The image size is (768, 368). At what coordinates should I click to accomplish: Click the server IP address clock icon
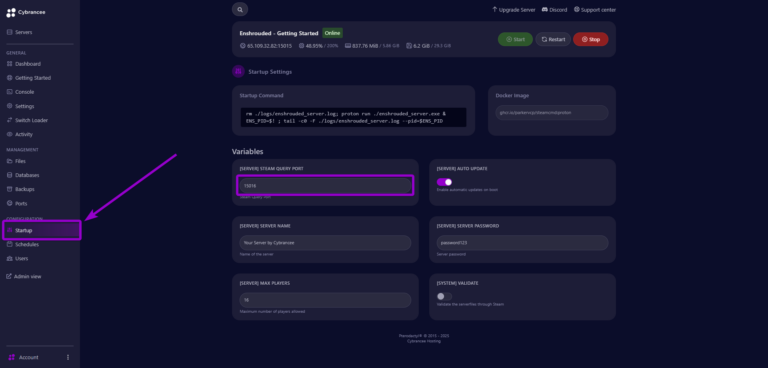coord(242,46)
